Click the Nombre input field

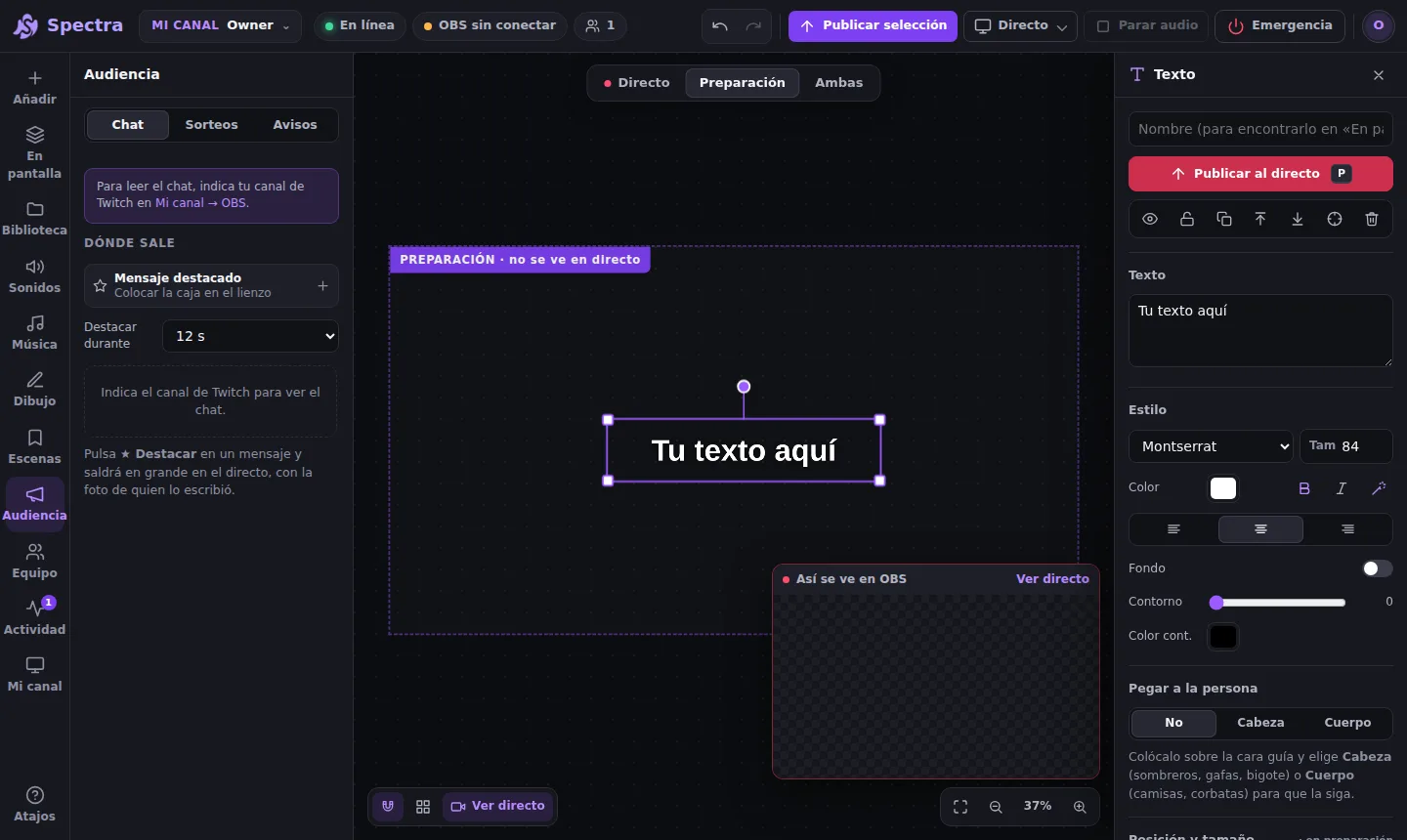click(x=1260, y=129)
